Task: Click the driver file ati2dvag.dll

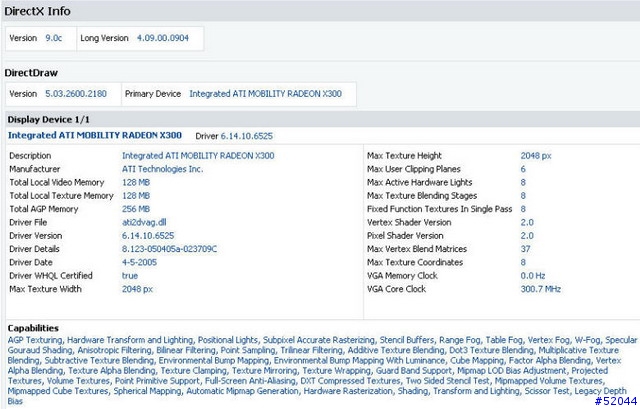Action: pyautogui.click(x=144, y=222)
